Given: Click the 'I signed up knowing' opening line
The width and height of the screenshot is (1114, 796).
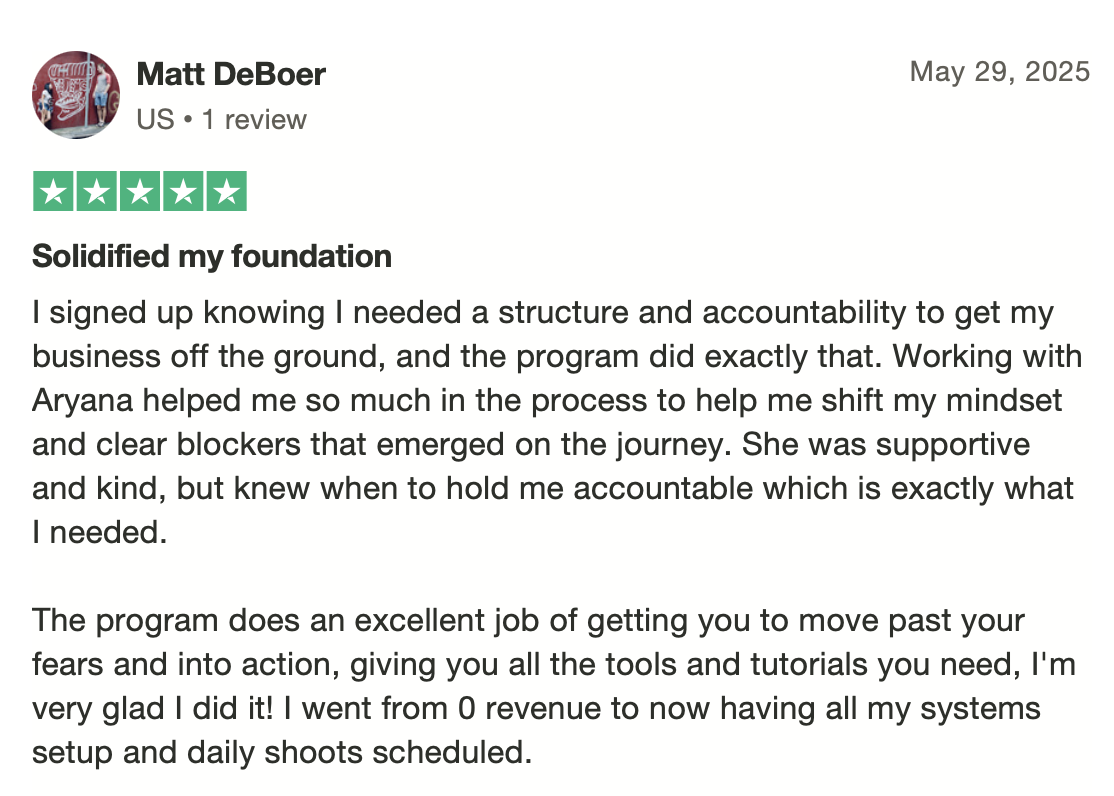Looking at the screenshot, I should (178, 313).
